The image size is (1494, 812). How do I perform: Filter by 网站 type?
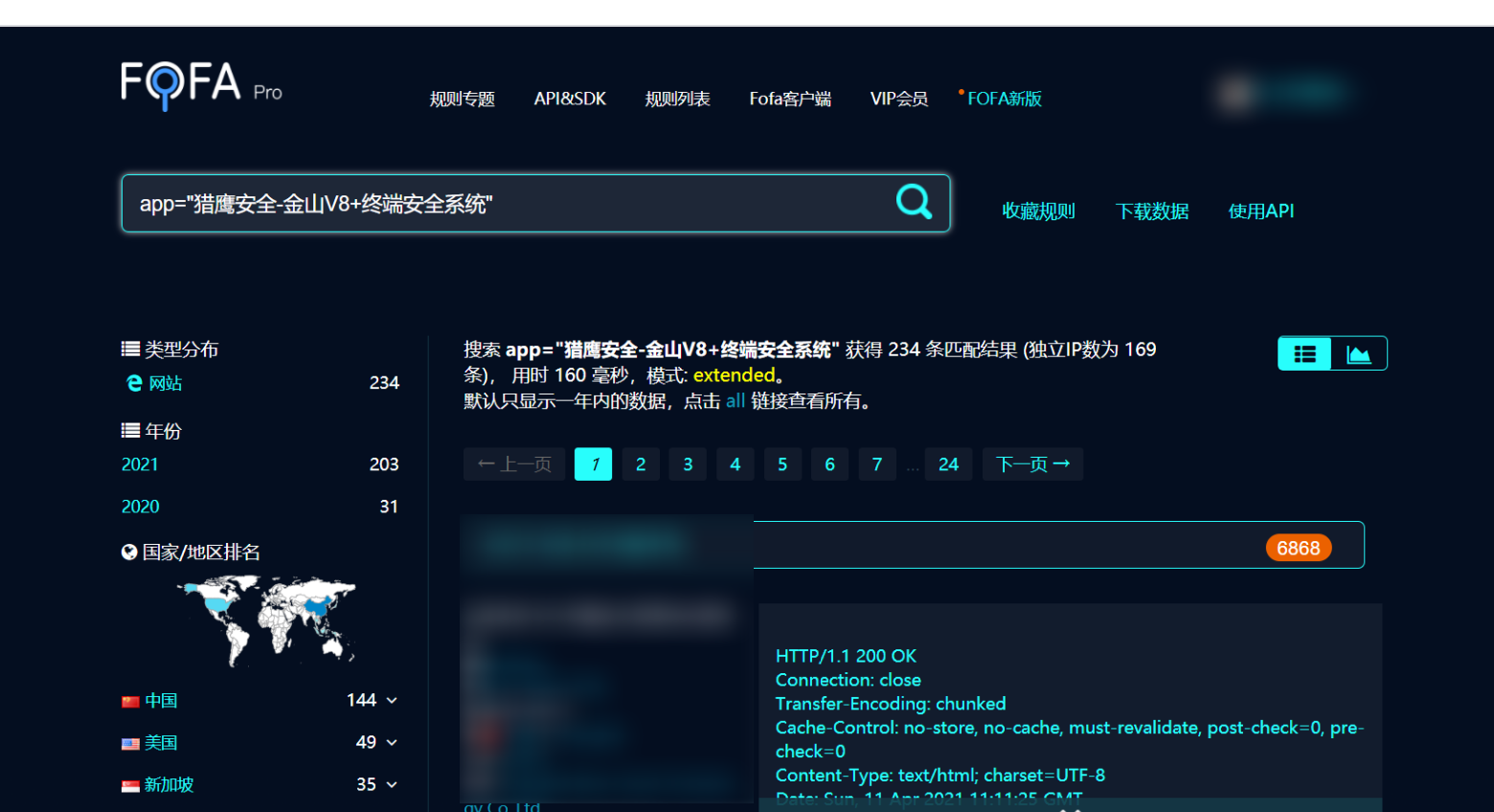click(166, 383)
